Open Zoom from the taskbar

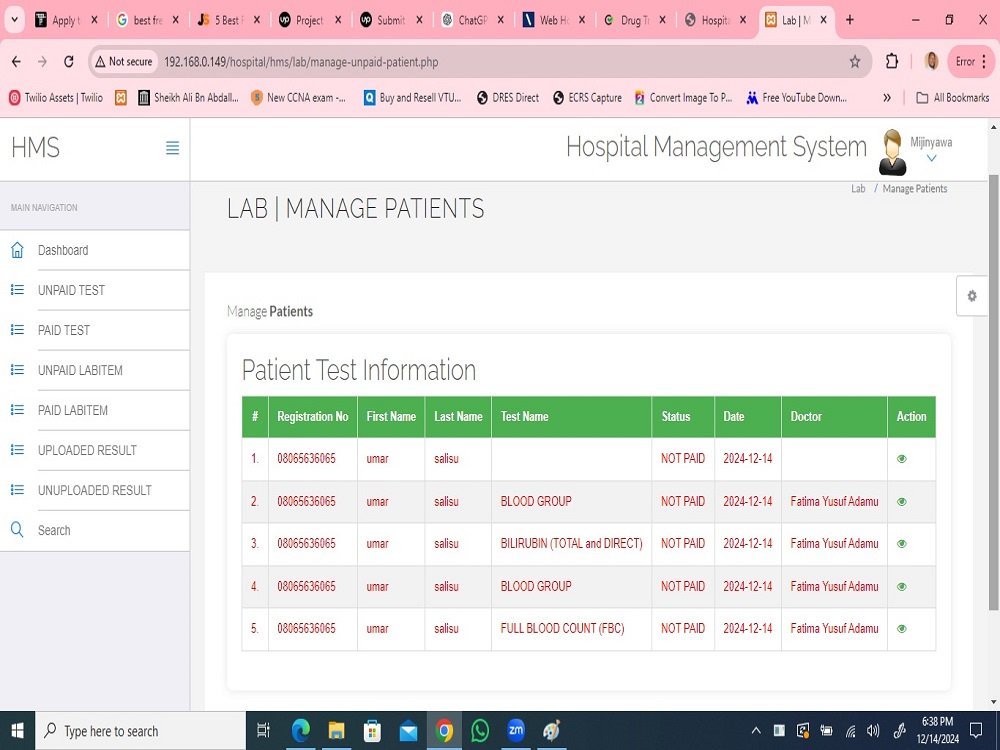point(515,731)
